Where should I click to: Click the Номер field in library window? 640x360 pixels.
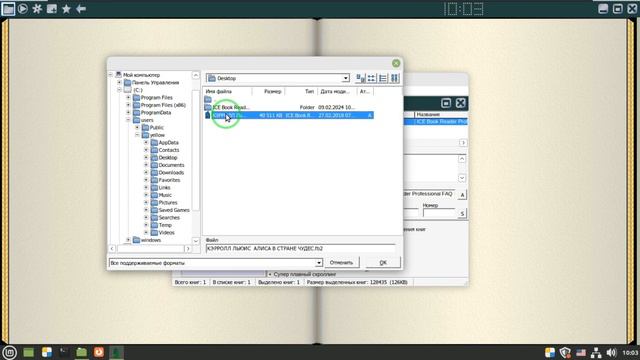439,213
